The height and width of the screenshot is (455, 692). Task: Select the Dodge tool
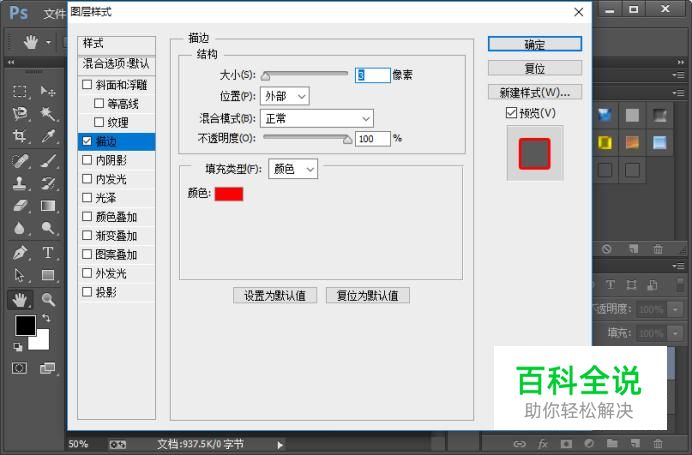pyautogui.click(x=48, y=228)
